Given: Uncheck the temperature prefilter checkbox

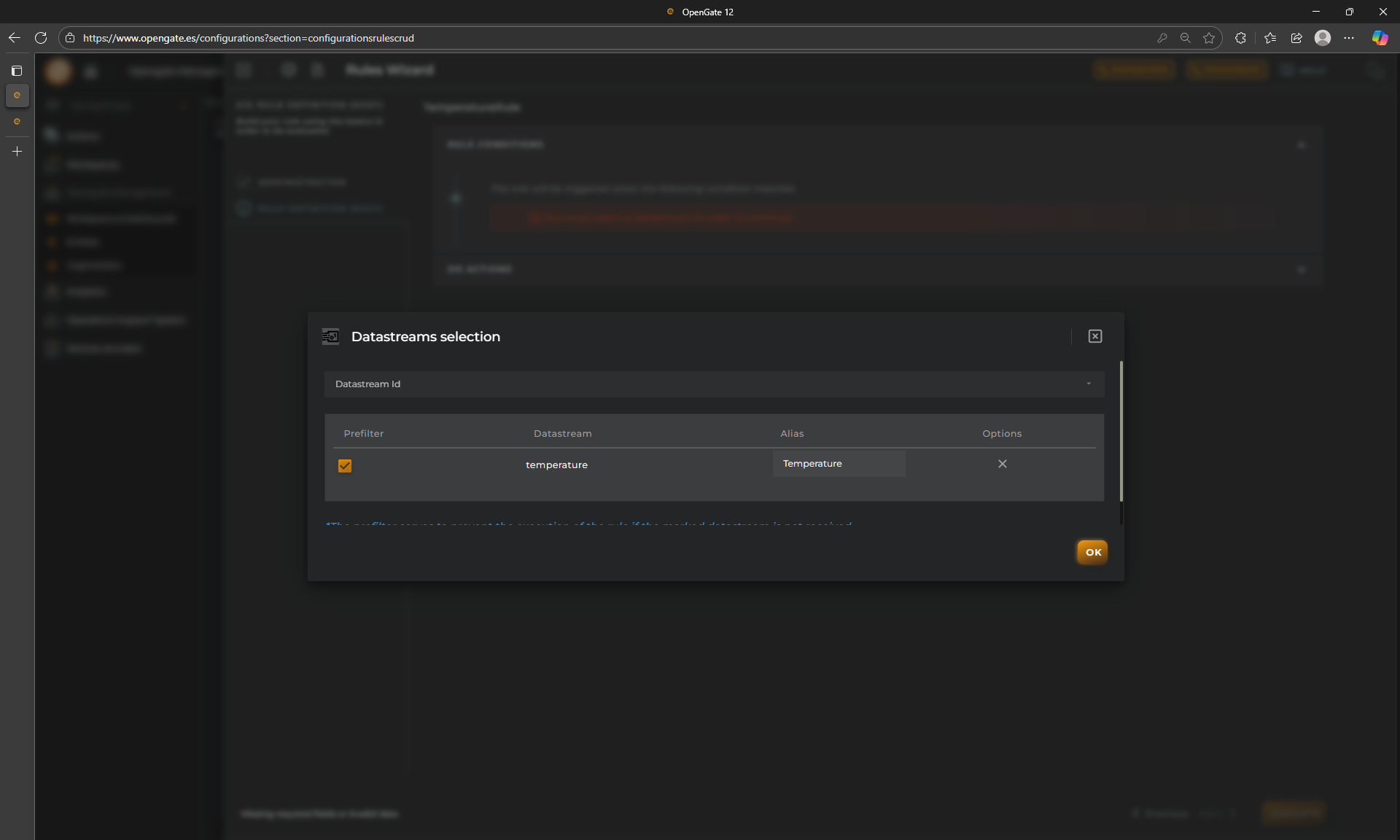Looking at the screenshot, I should click(345, 465).
